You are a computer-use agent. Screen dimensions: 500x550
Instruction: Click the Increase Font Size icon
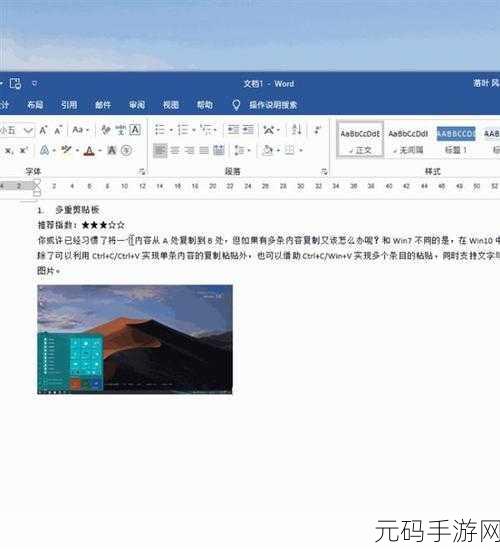point(43,130)
